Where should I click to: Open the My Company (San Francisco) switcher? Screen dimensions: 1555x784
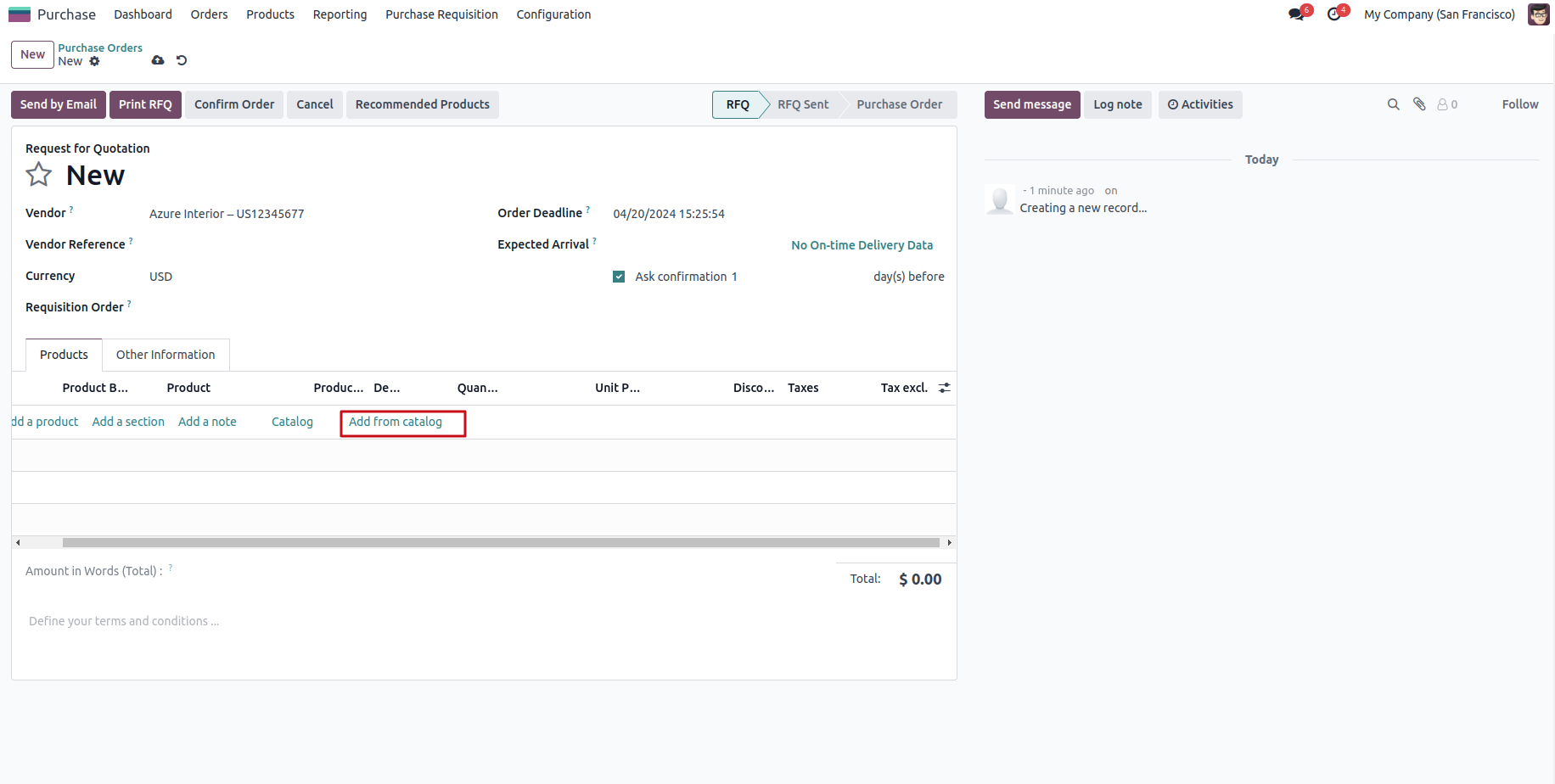[x=1439, y=14]
